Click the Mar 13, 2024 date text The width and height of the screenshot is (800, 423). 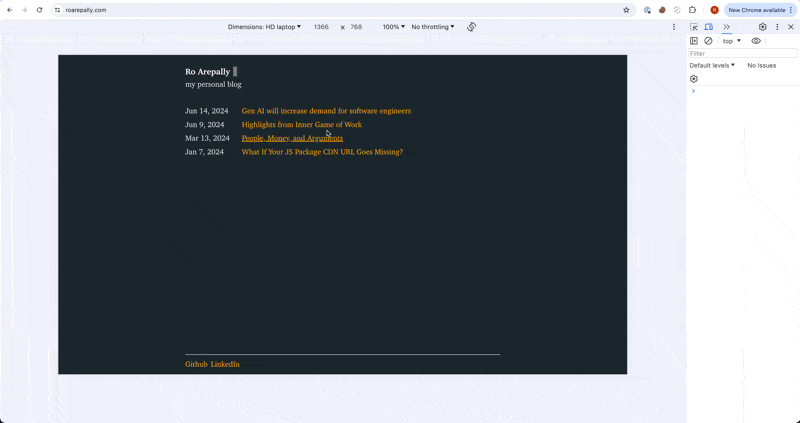pos(207,138)
